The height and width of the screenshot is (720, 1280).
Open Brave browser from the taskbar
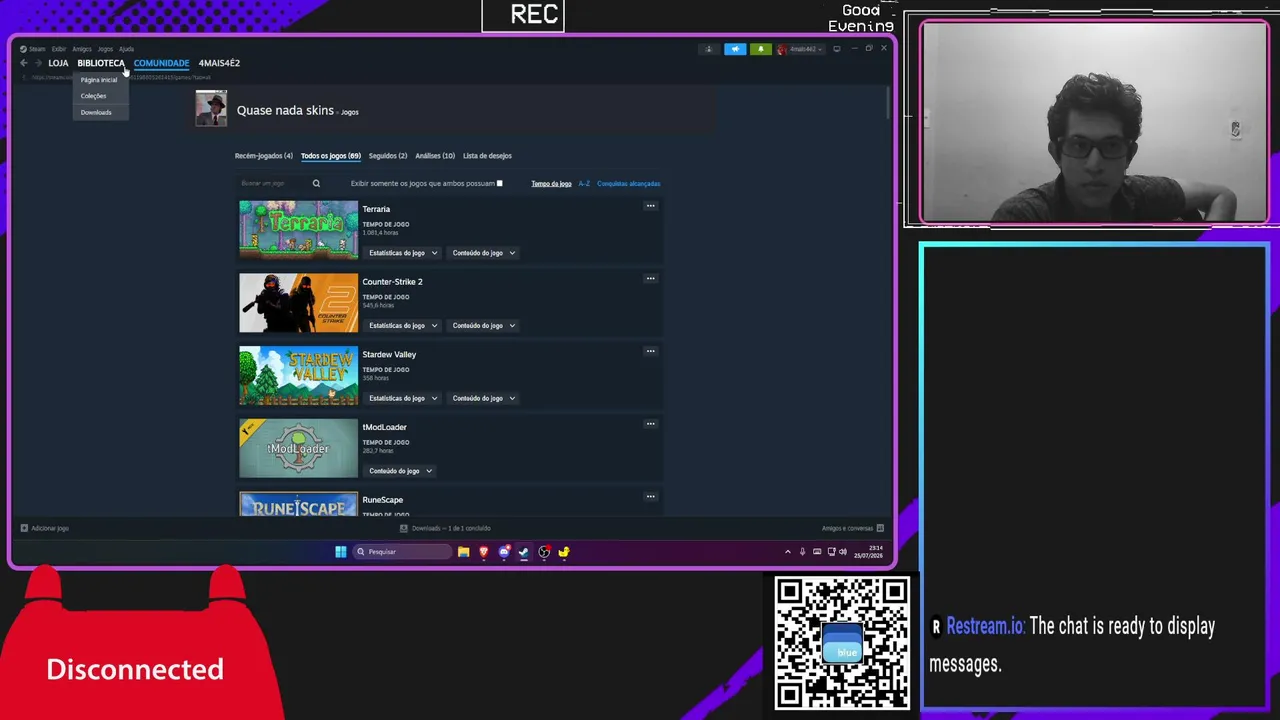click(484, 552)
